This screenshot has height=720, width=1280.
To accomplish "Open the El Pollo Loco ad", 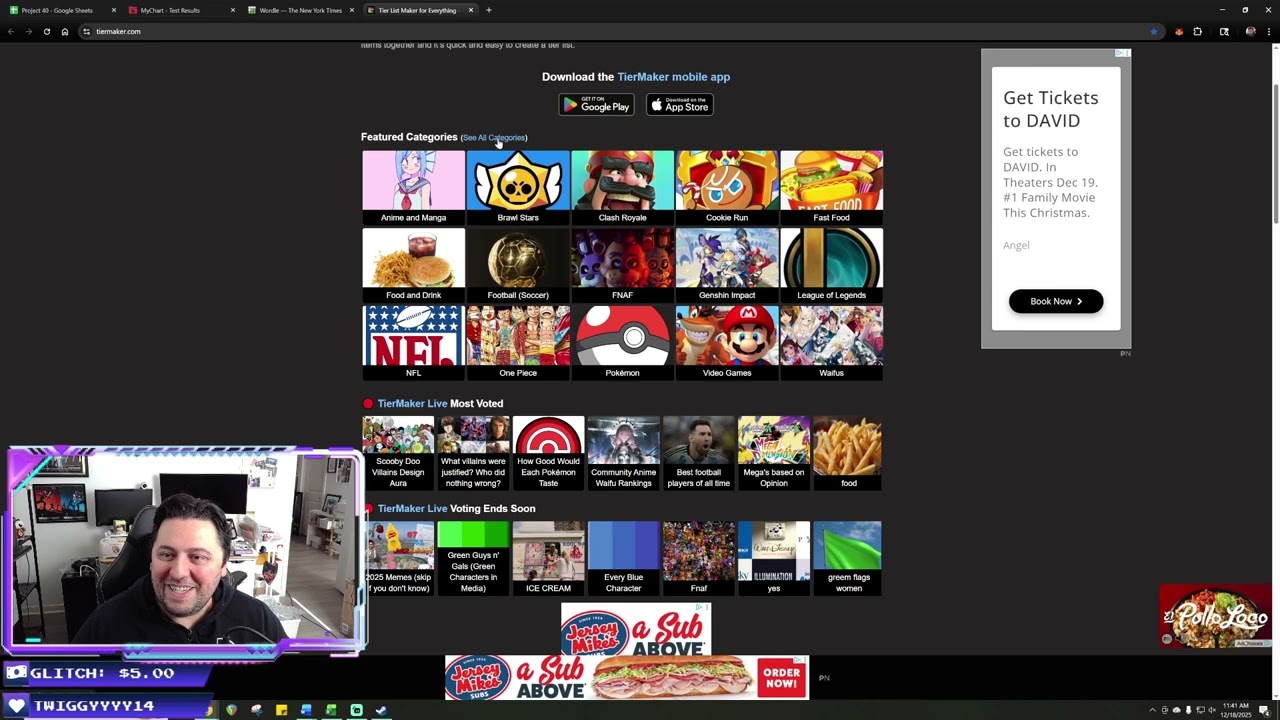I will pos(1216,617).
